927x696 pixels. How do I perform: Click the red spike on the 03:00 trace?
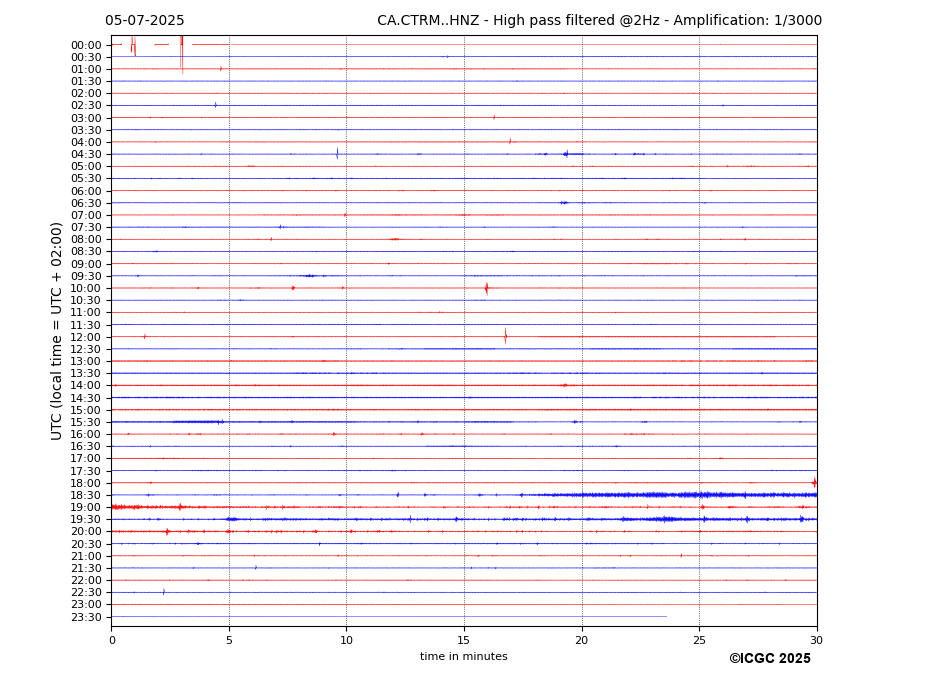pos(494,117)
